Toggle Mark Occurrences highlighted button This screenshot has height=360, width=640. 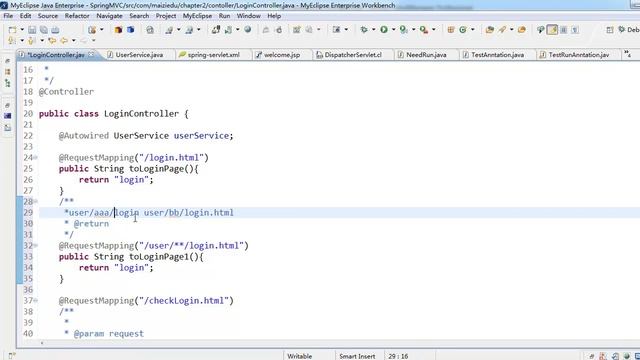click(x=552, y=30)
